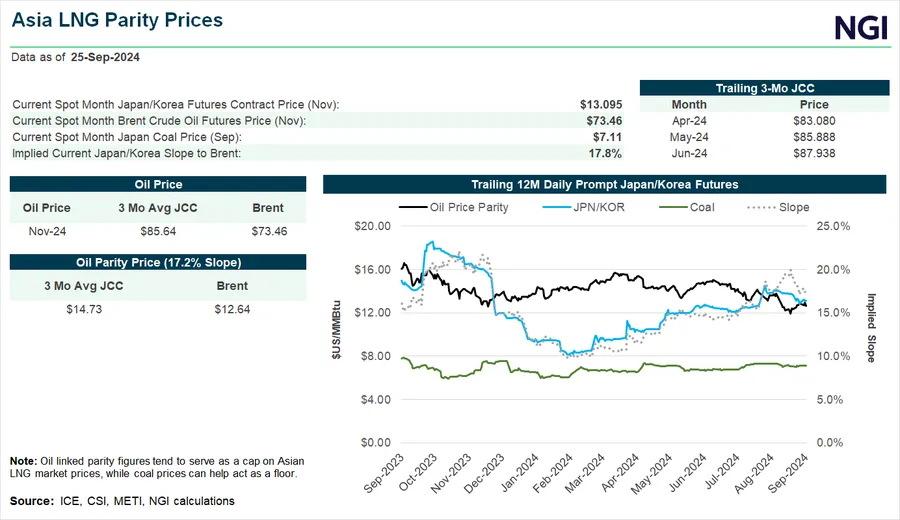This screenshot has width=900, height=520.
Task: Select the Apr-24 row in JCC table
Action: (x=689, y=121)
